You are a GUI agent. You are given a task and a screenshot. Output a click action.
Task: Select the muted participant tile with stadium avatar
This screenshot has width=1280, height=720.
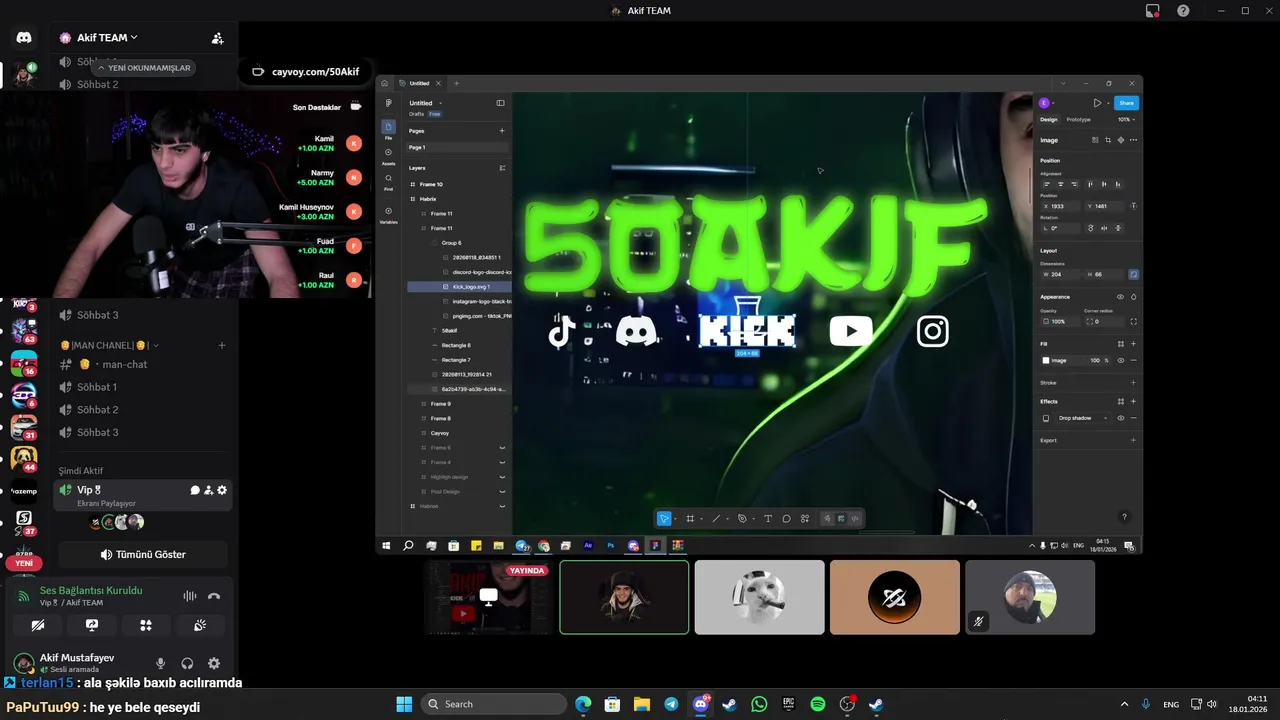pos(1030,597)
